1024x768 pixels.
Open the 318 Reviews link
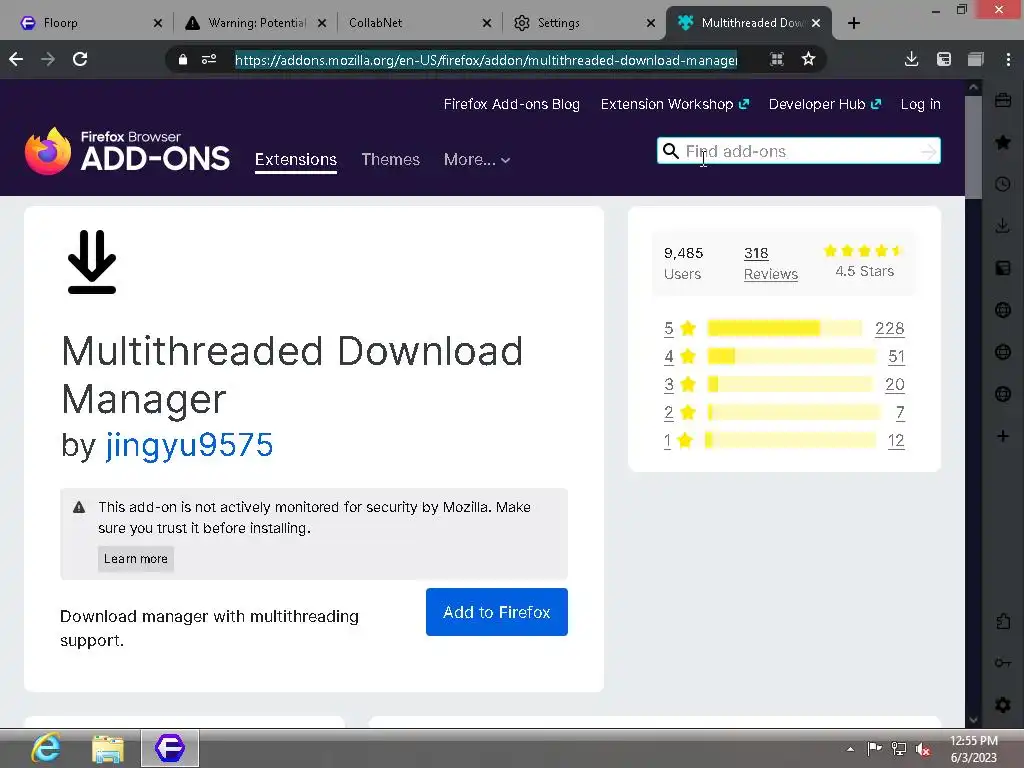pos(771,264)
